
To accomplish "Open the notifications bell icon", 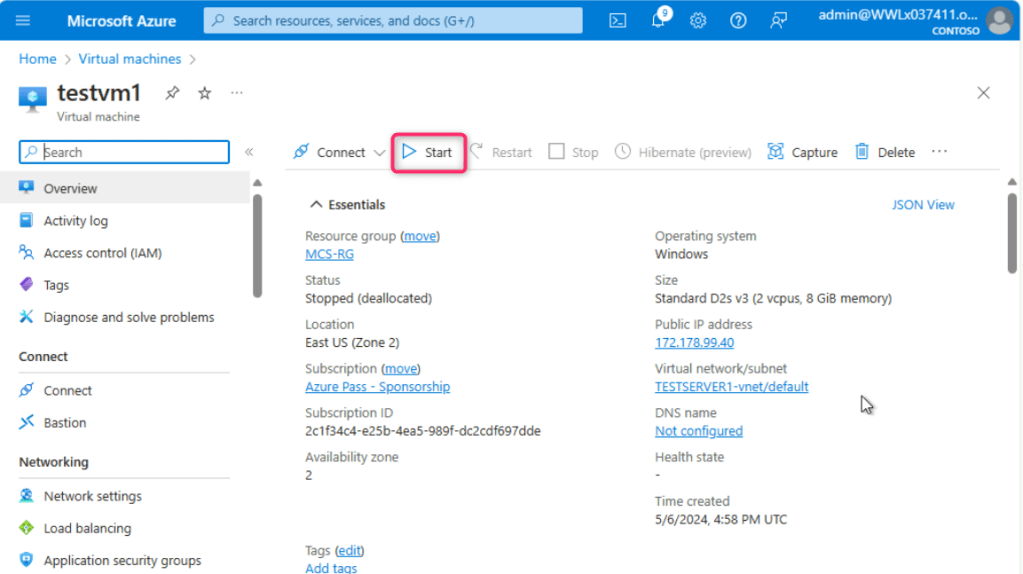I will coord(658,21).
